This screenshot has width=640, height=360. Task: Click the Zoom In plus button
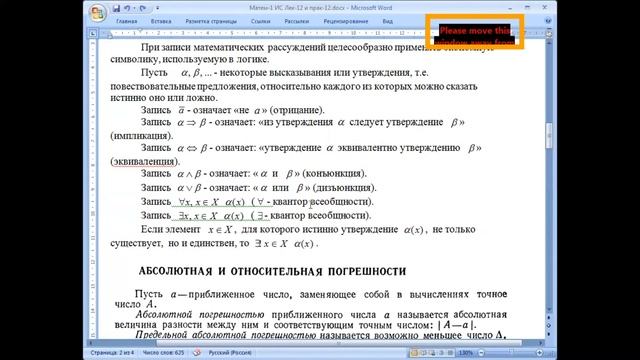coord(539,353)
